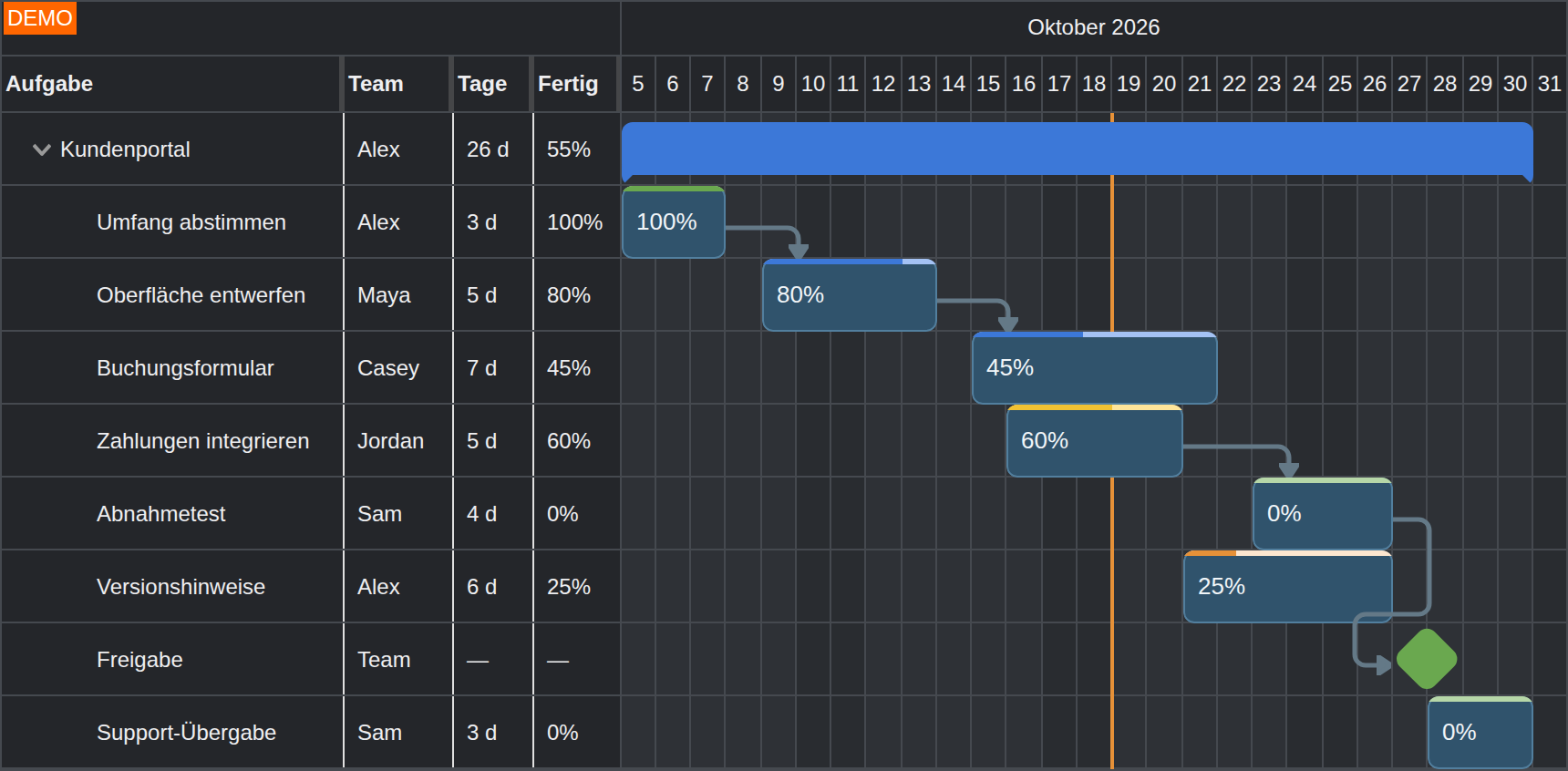Select the Versionshinweise task row
The image size is (1568, 771).
310,587
